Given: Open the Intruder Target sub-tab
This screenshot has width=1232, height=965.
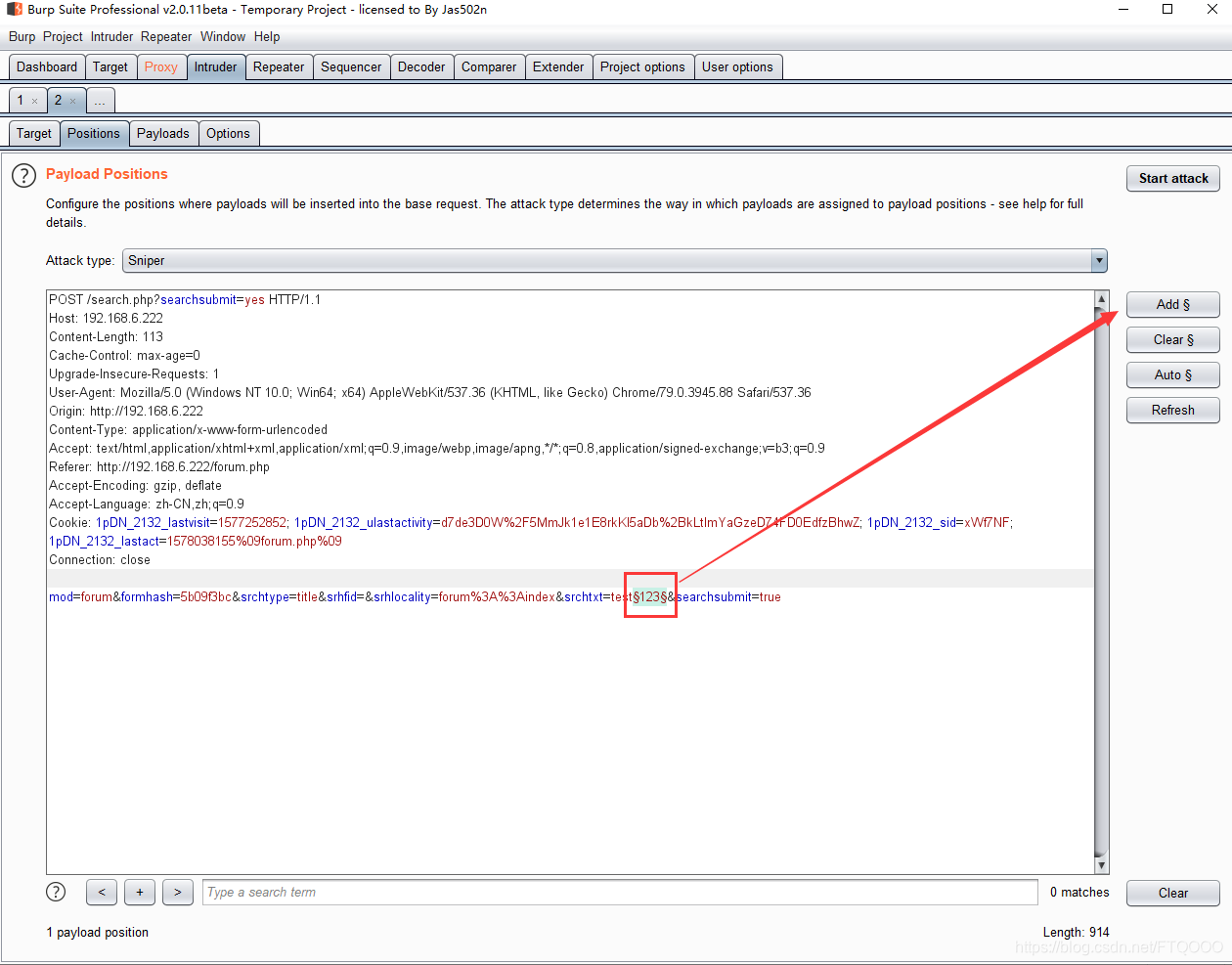Looking at the screenshot, I should pos(34,134).
